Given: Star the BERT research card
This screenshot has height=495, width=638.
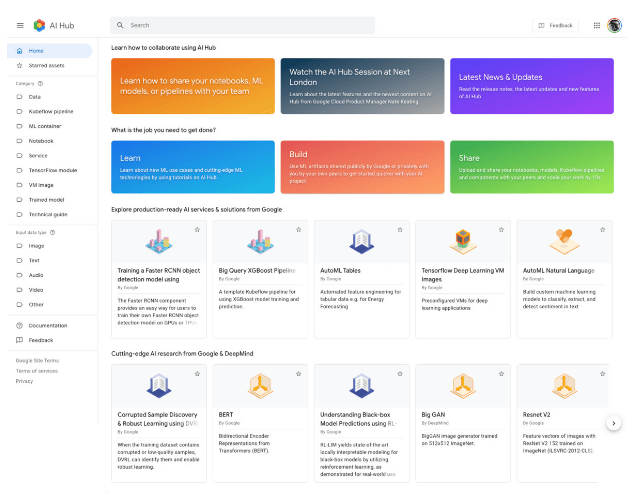Looking at the screenshot, I should [x=298, y=373].
